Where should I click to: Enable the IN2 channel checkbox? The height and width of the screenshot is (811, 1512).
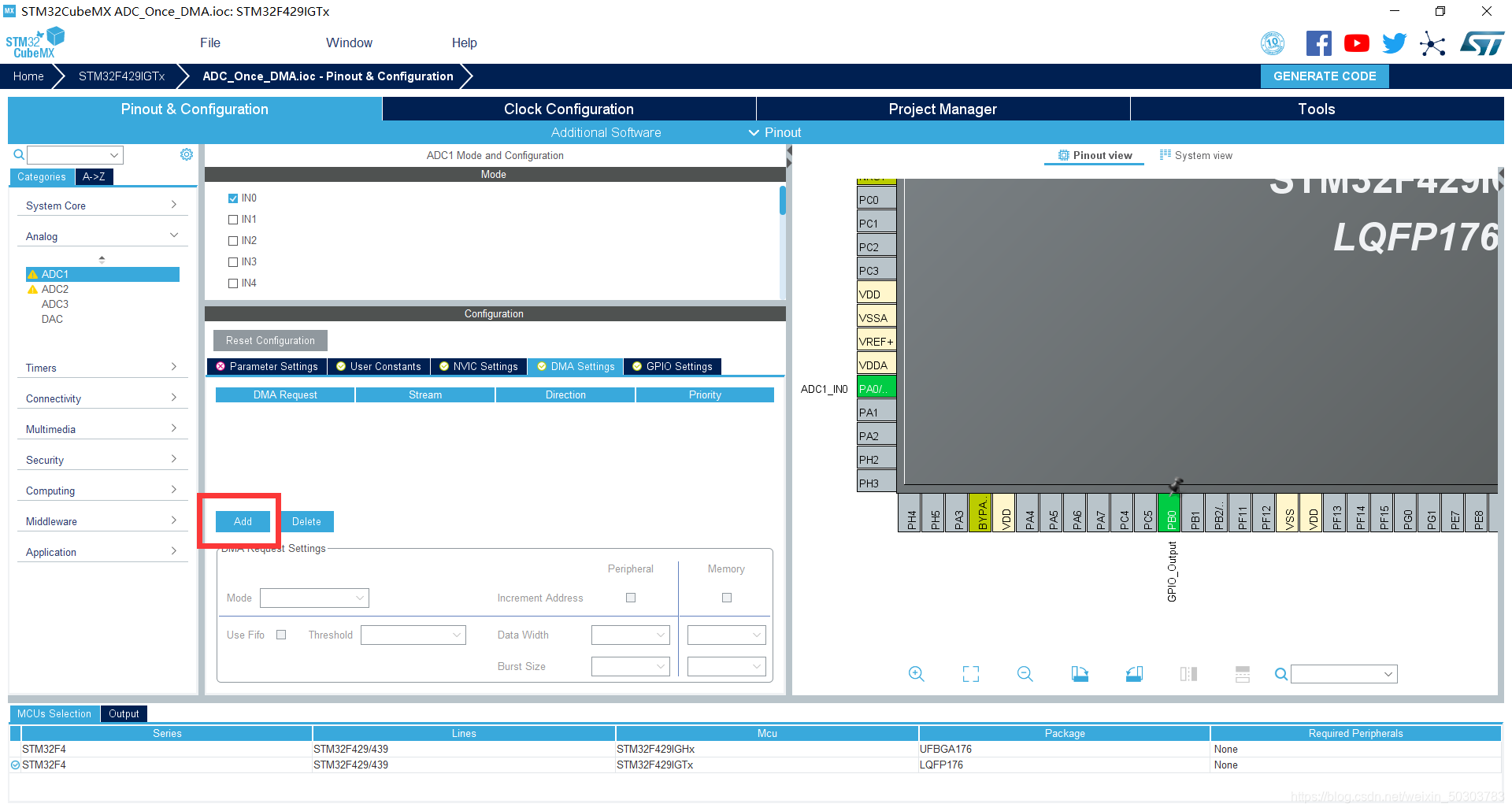pyautogui.click(x=233, y=241)
